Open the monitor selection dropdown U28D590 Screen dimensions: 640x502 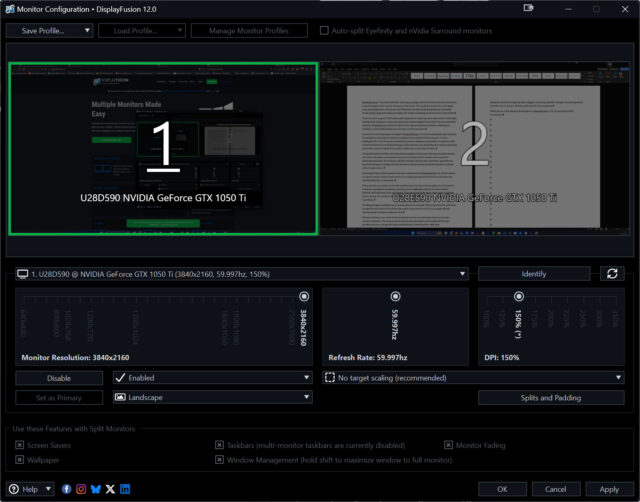[242, 274]
